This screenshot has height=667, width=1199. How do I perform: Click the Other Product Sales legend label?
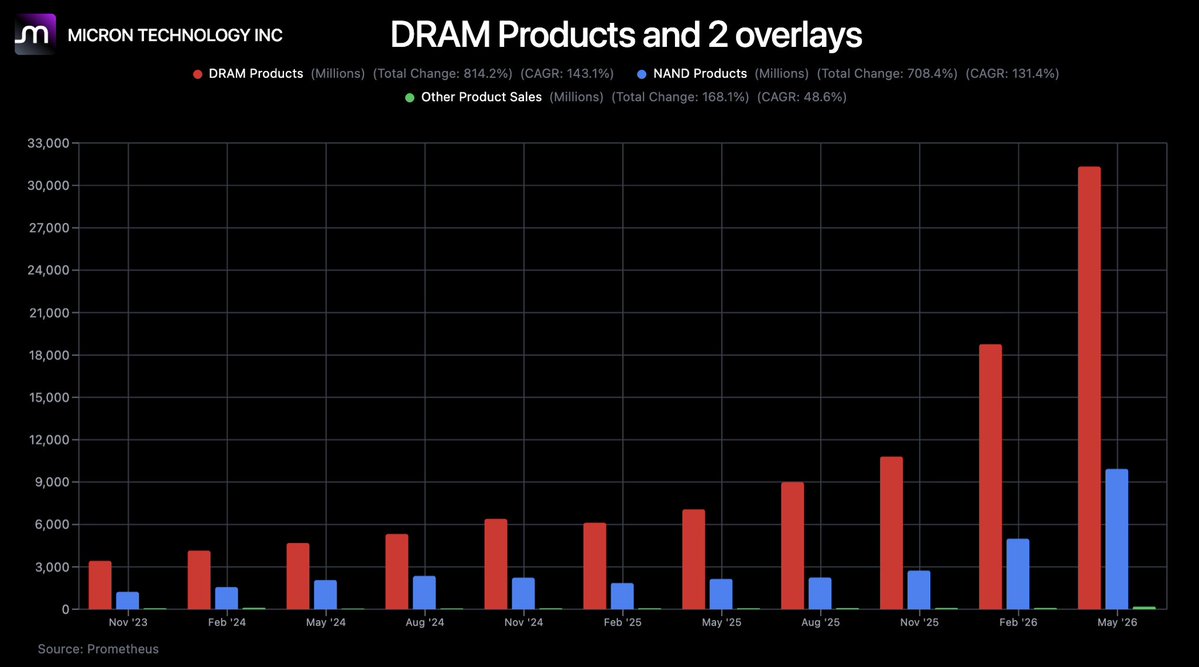pyautogui.click(x=481, y=97)
